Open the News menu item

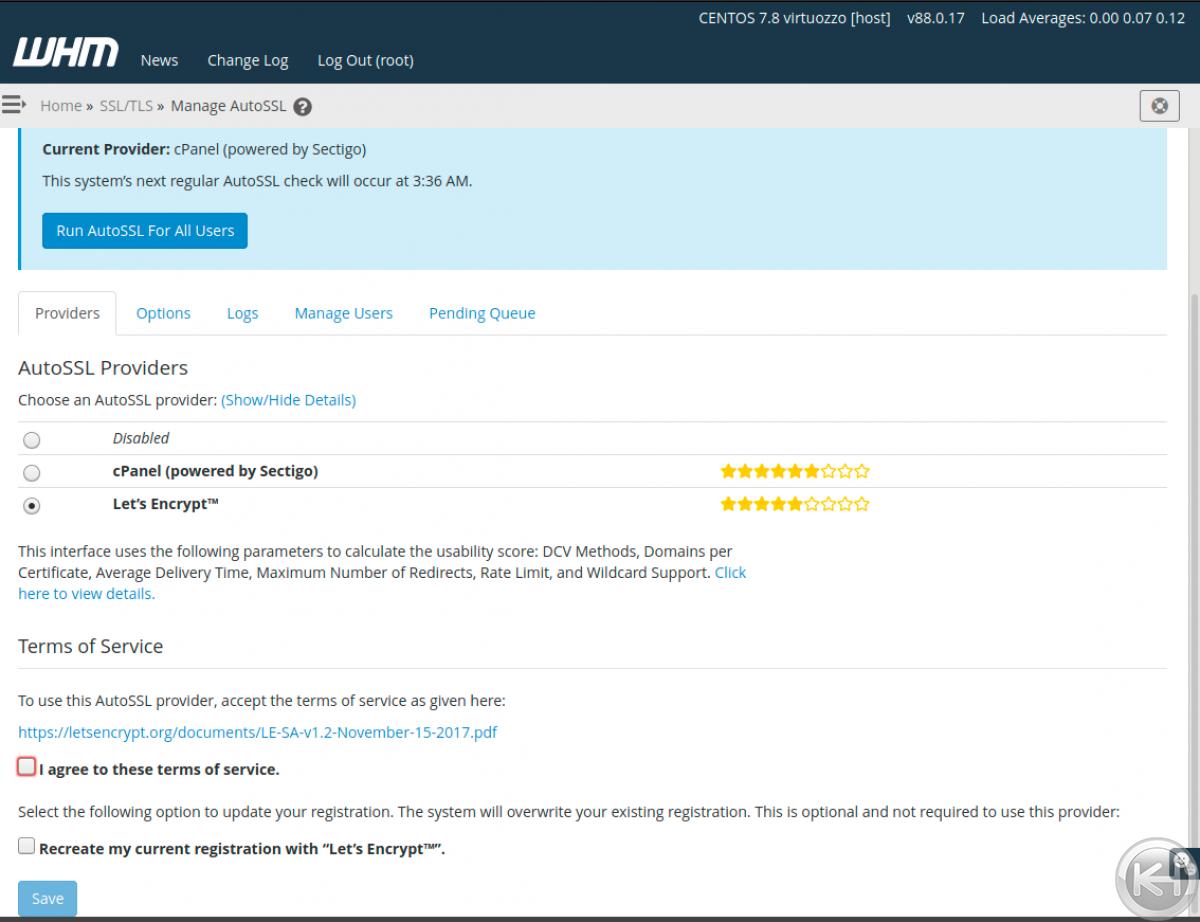[159, 60]
